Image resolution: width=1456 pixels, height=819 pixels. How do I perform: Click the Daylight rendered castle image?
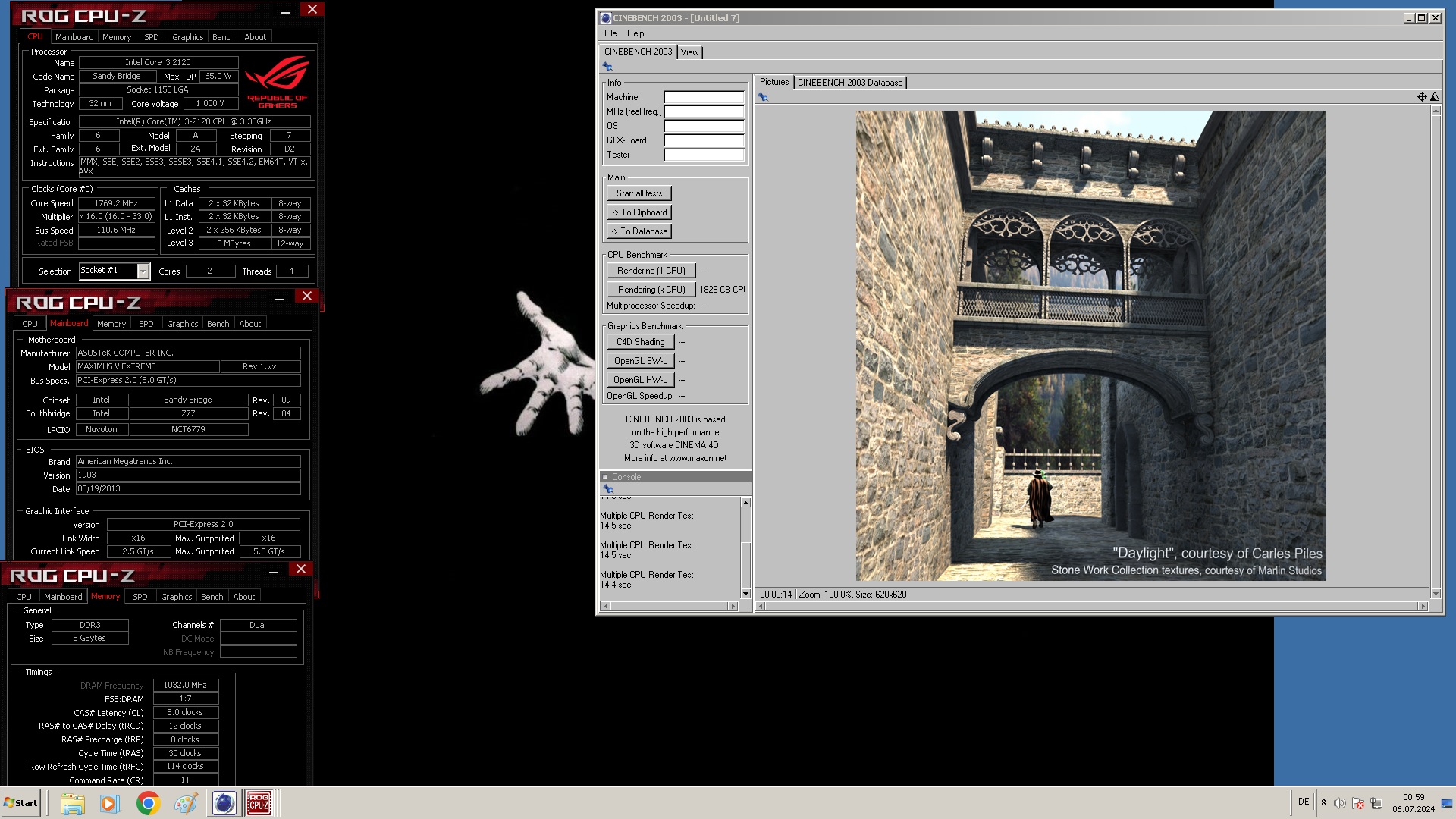click(1090, 346)
